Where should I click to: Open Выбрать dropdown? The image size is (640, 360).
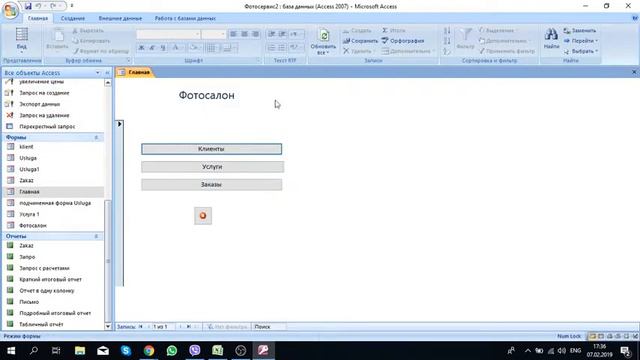point(580,51)
